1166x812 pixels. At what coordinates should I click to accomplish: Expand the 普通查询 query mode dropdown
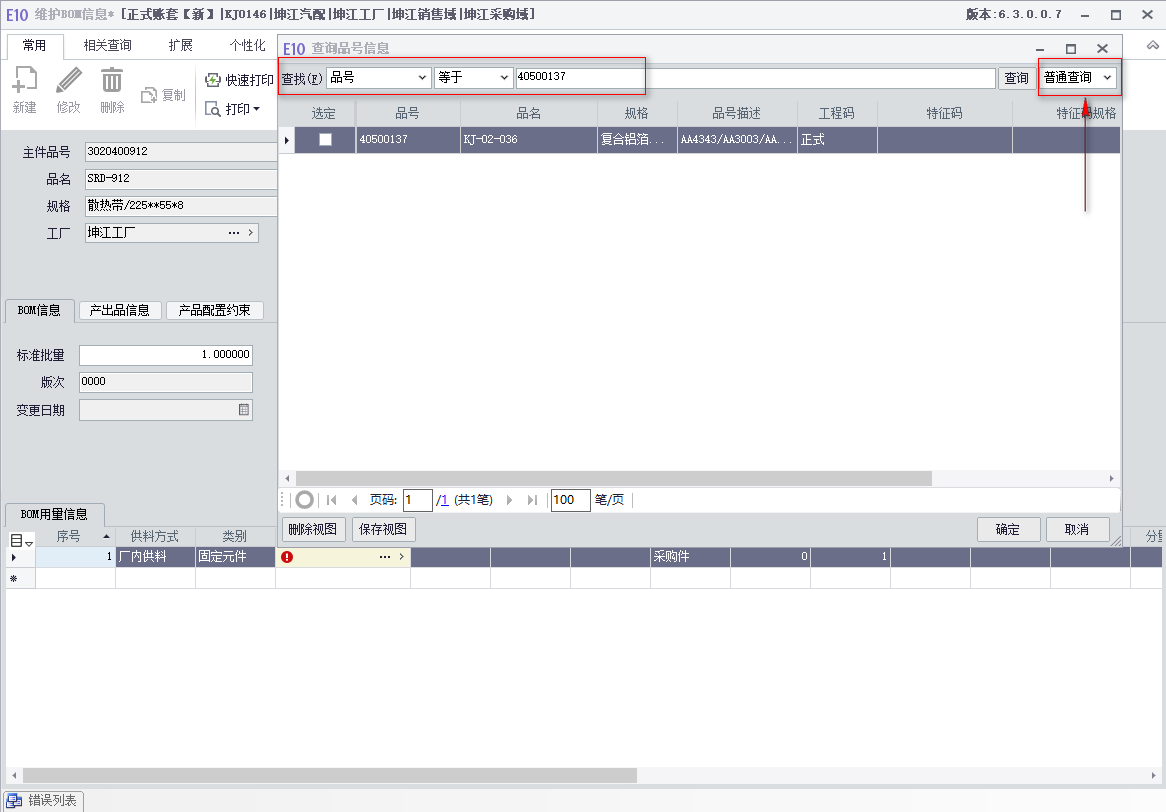point(1107,77)
